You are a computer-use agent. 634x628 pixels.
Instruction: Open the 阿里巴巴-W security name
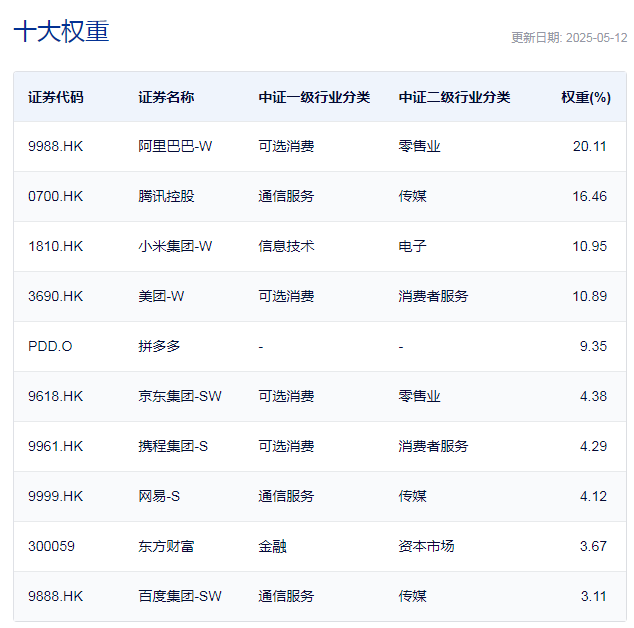[175, 146]
